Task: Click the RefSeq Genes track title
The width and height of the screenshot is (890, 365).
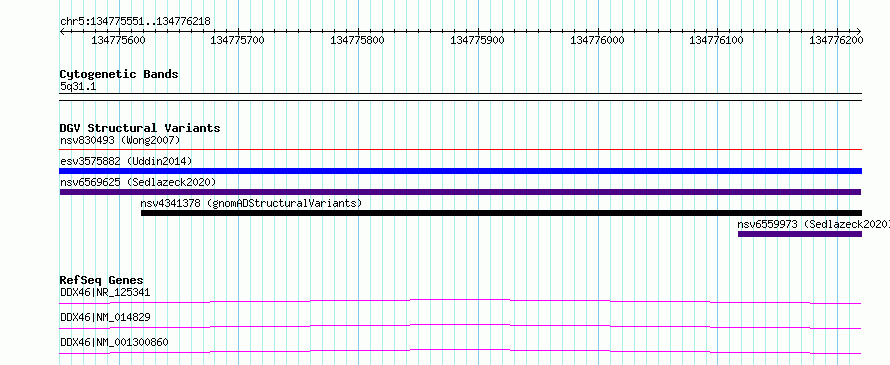Action: point(101,280)
